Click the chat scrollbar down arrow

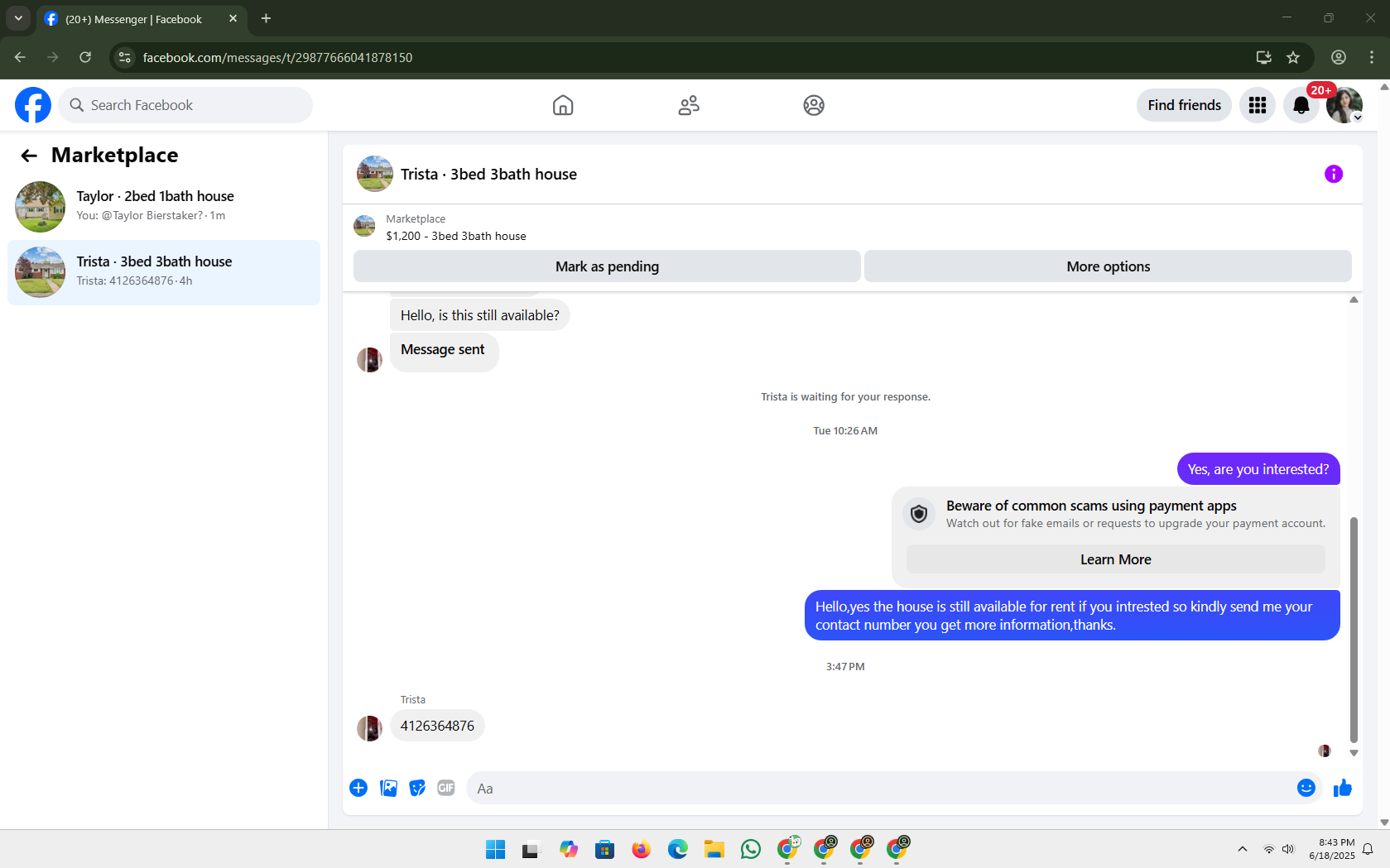pyautogui.click(x=1354, y=753)
